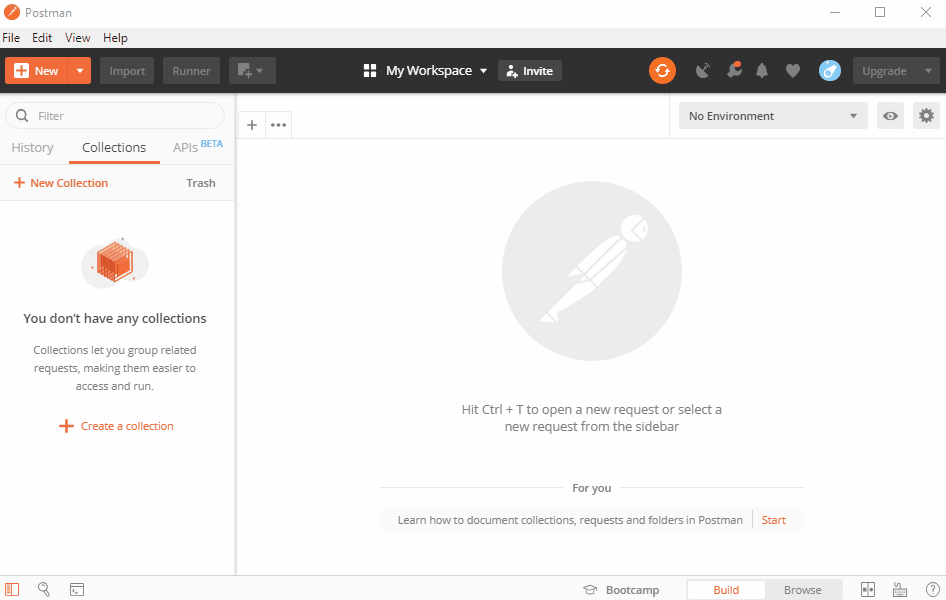Image resolution: width=946 pixels, height=600 pixels.
Task: Open the Postman Console icon
Action: point(77,589)
